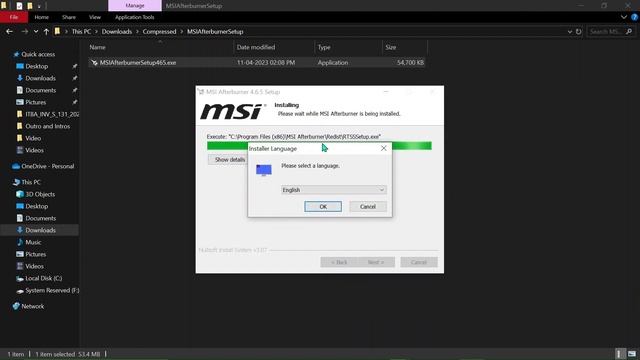Close the Installer Language dialog
This screenshot has width=640, height=360.
pos(383,148)
